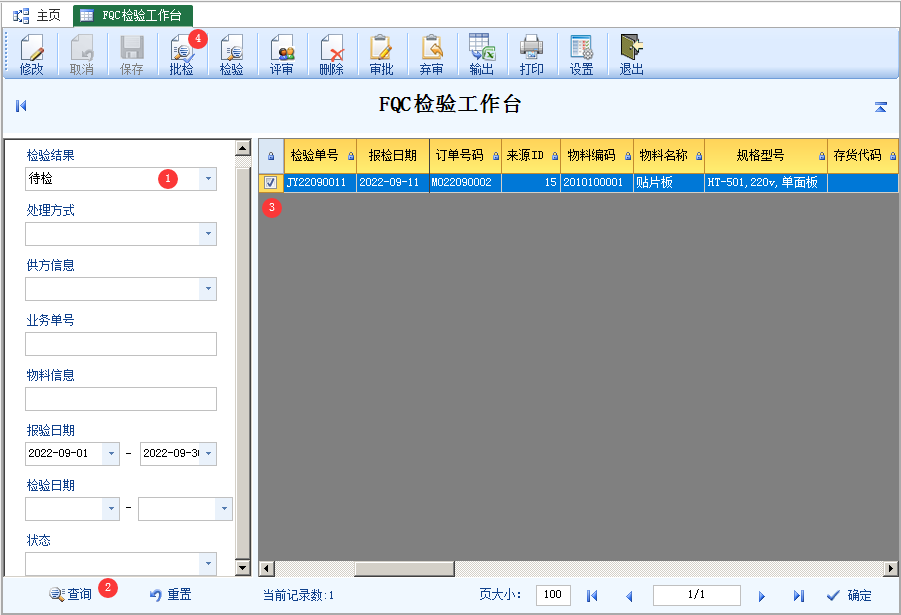This screenshot has height=615, width=901.
Task: Uncheck the row JY22090011 checkbox
Action: click(270, 183)
